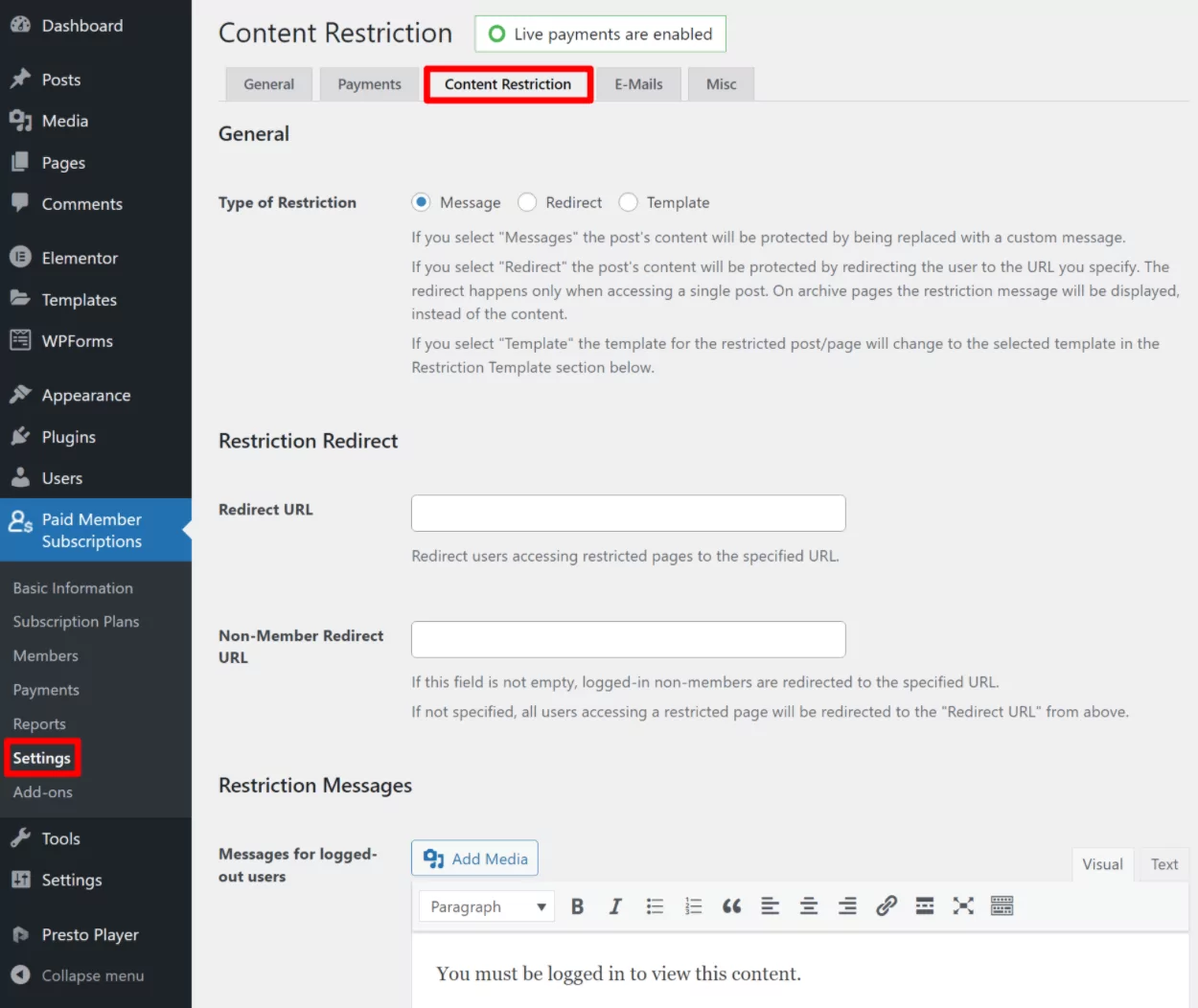Align text right in editor

click(847, 906)
